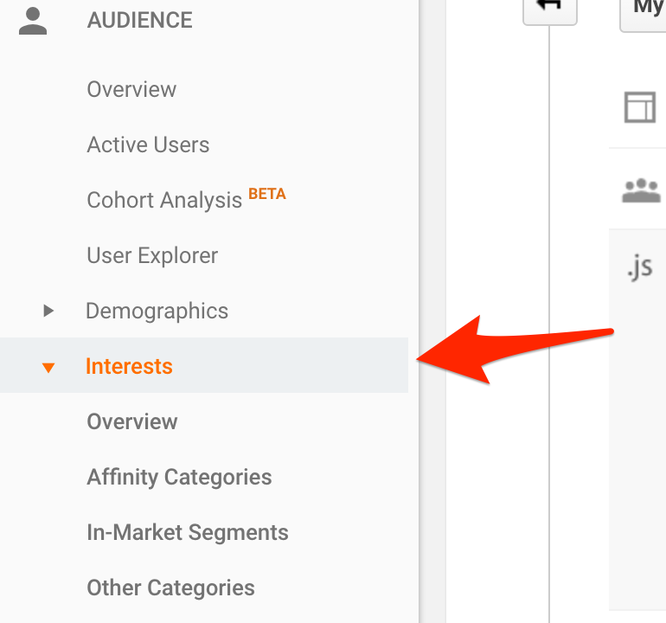This screenshot has width=666, height=623.
Task: Click the Demographics label
Action: point(157,311)
